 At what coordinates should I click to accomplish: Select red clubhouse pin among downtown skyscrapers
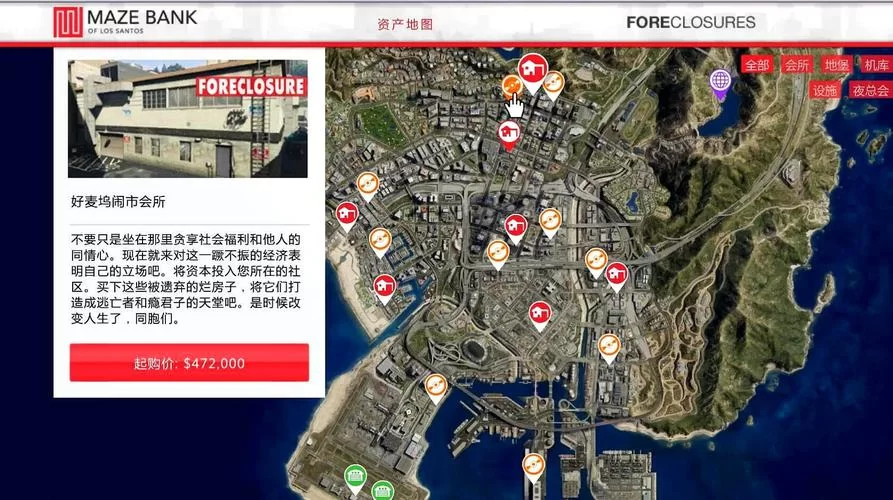(515, 227)
